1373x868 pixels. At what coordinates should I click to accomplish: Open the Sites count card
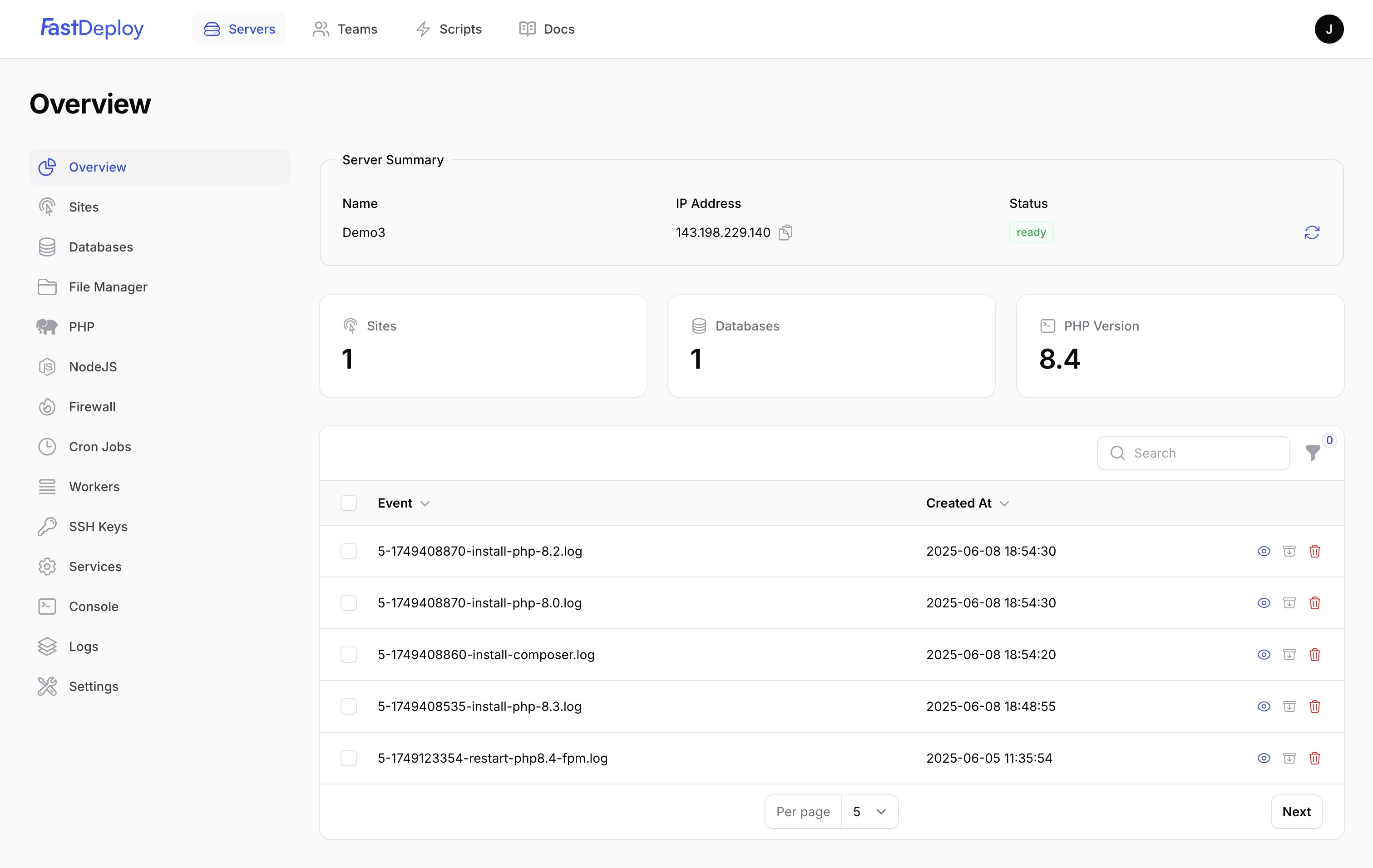483,346
